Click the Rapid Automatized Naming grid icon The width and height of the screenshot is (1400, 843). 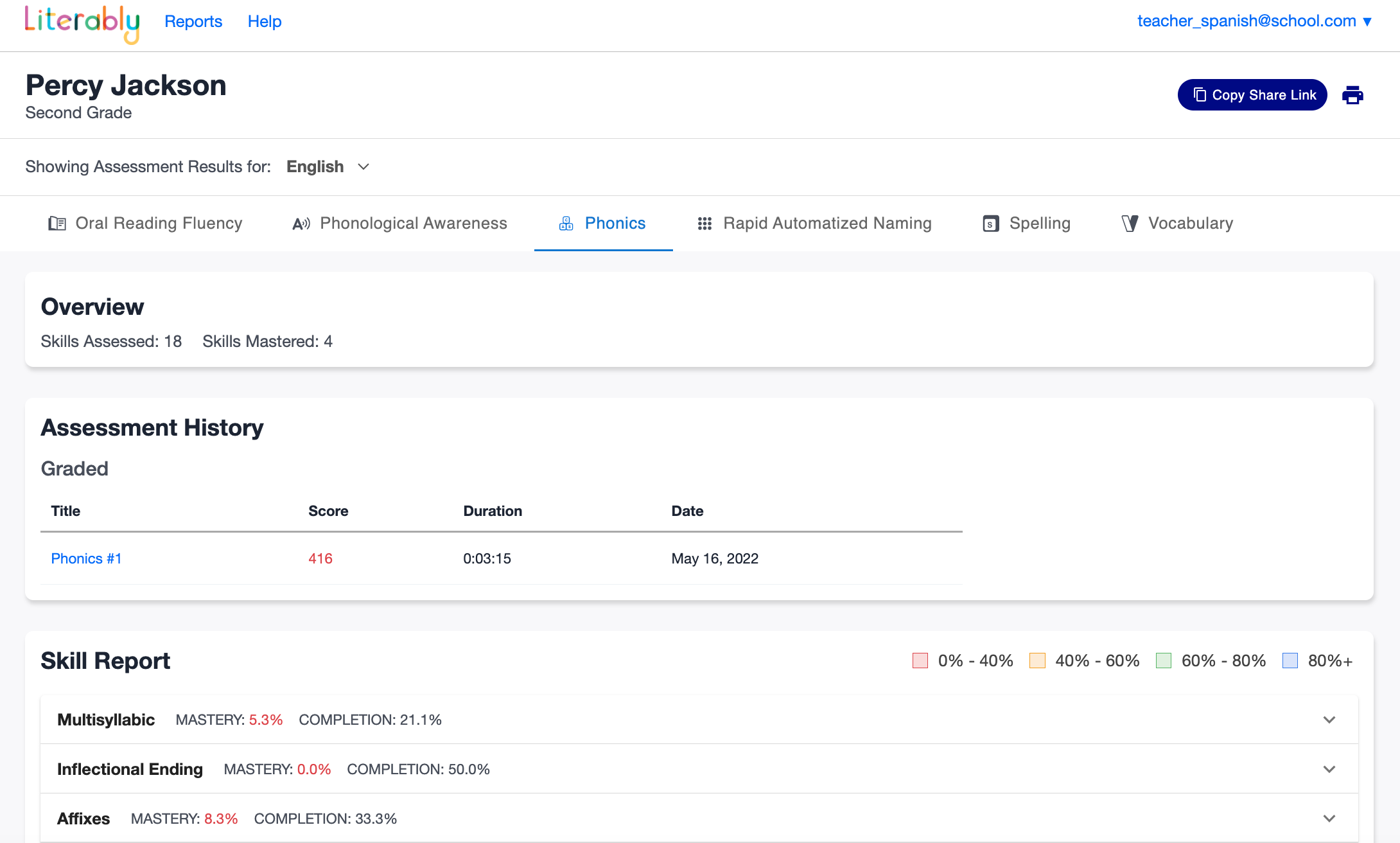pyautogui.click(x=704, y=224)
